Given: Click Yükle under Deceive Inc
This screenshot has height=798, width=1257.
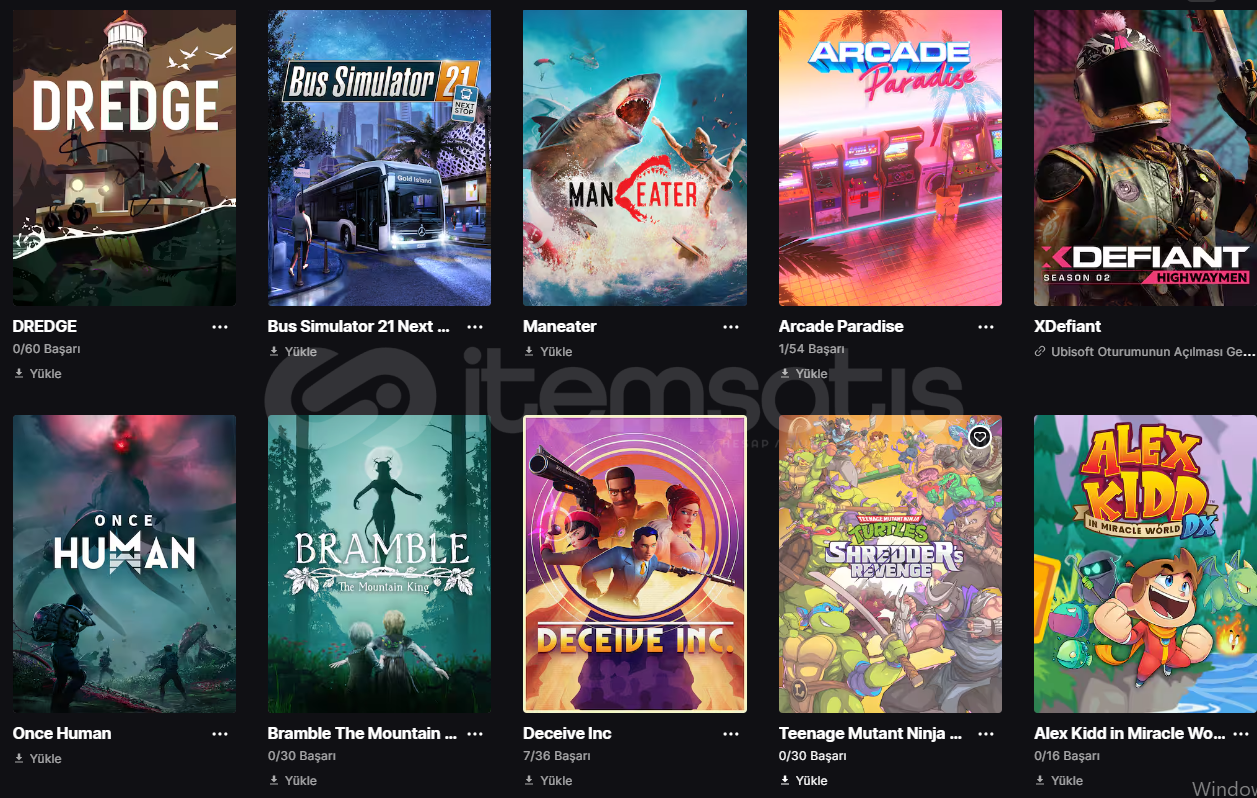Looking at the screenshot, I should [x=556, y=780].
